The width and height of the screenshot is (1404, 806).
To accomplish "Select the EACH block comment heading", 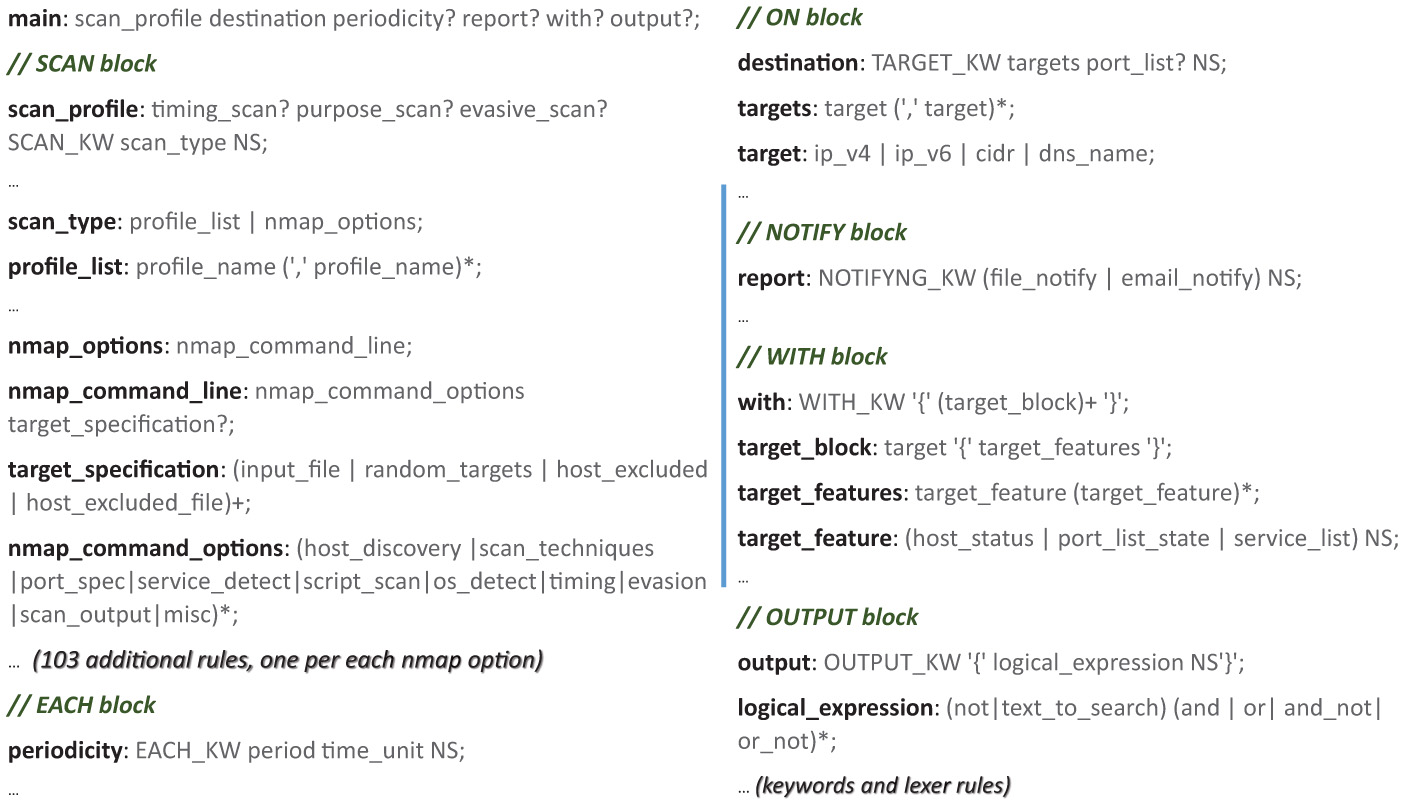I will 82,706.
